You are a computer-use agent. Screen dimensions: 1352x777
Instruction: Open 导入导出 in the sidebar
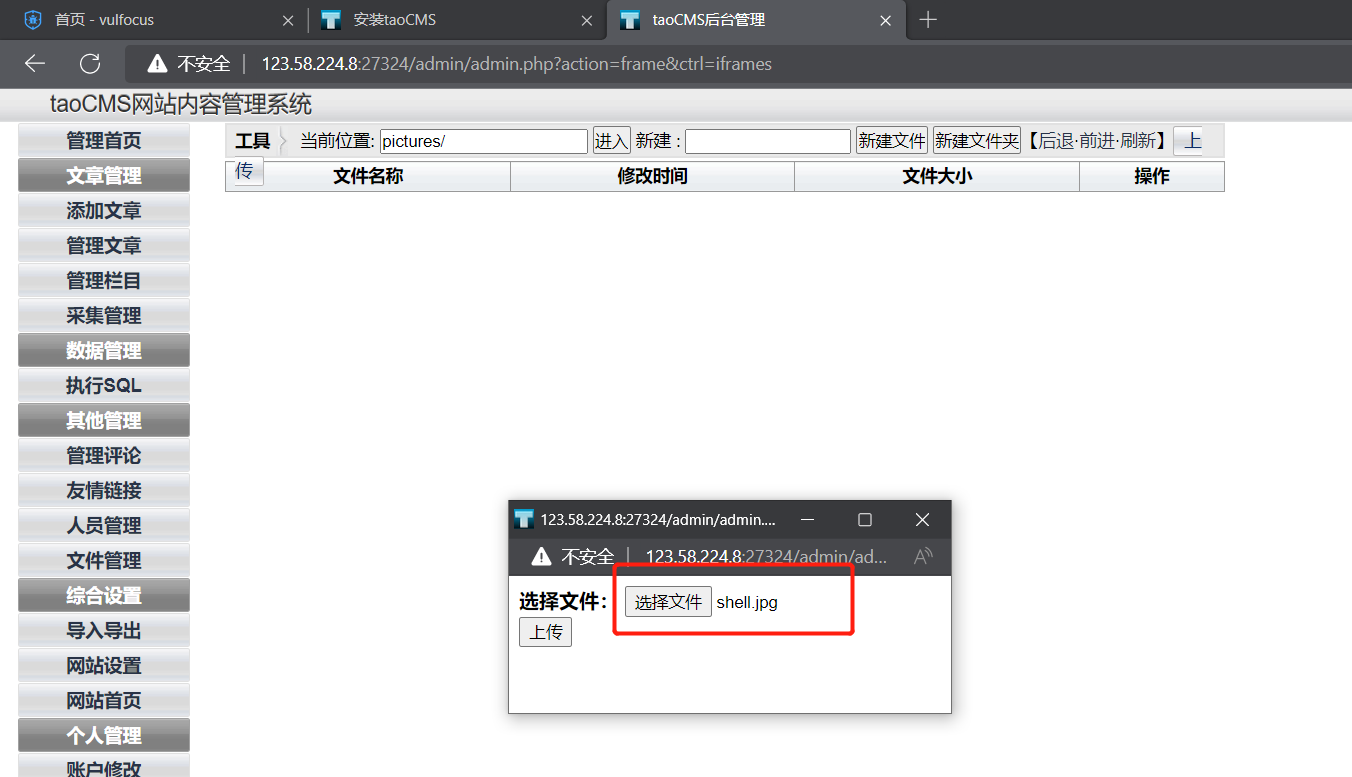click(104, 631)
